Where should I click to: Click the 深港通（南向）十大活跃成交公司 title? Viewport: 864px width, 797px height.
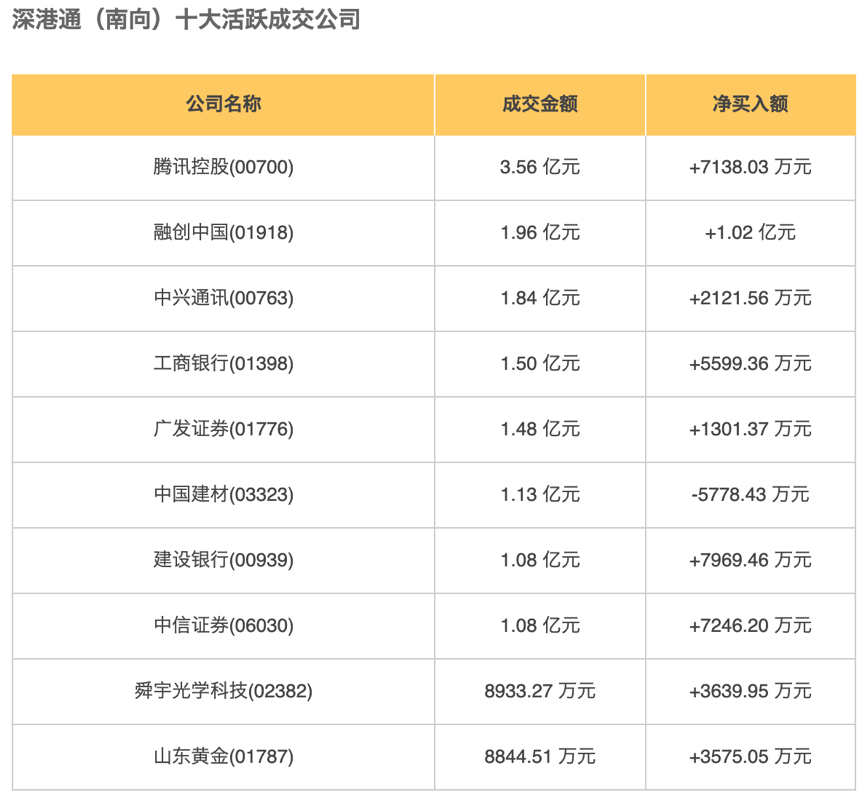coord(186,21)
